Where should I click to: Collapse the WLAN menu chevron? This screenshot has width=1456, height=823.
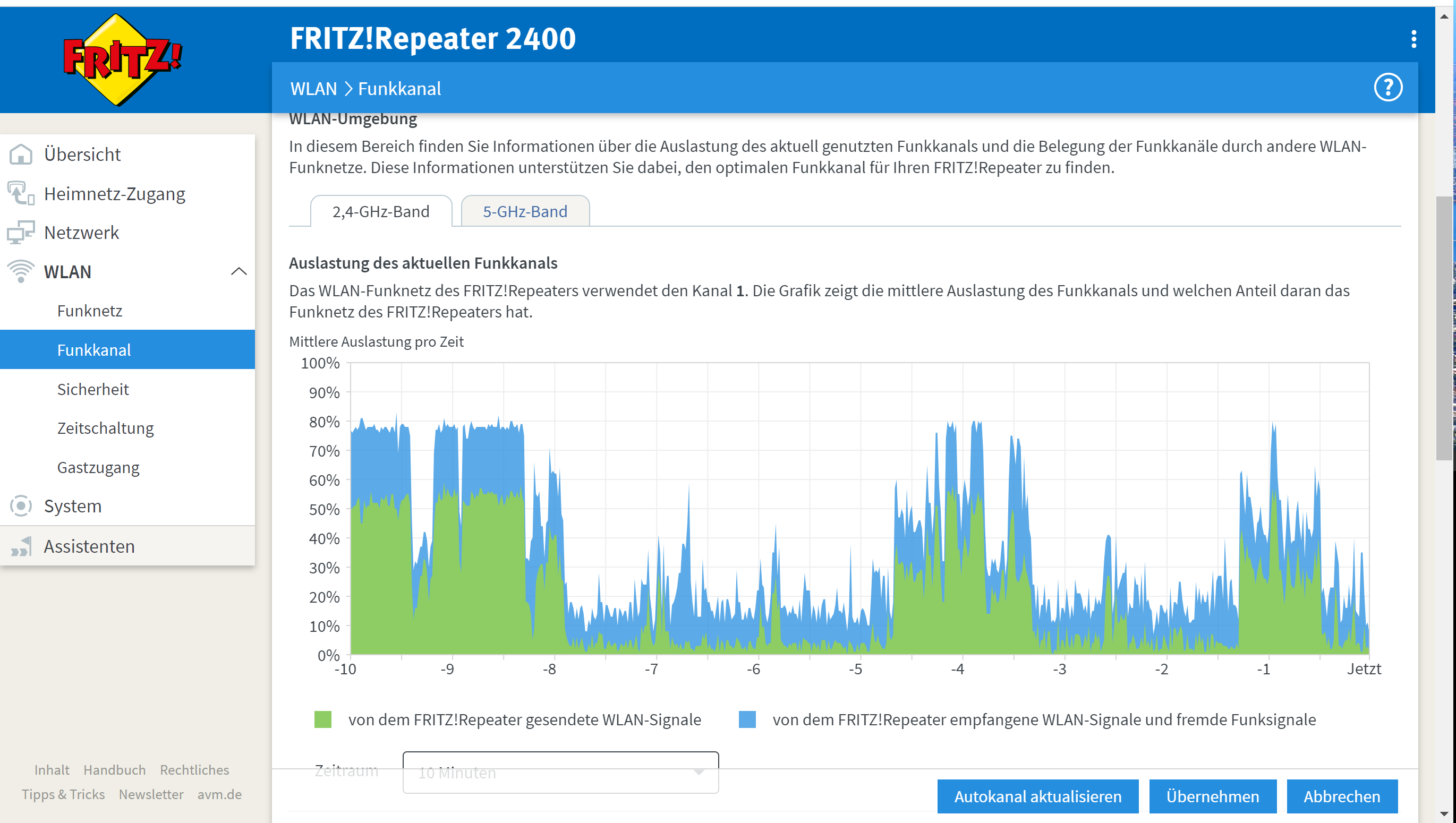[x=239, y=272]
